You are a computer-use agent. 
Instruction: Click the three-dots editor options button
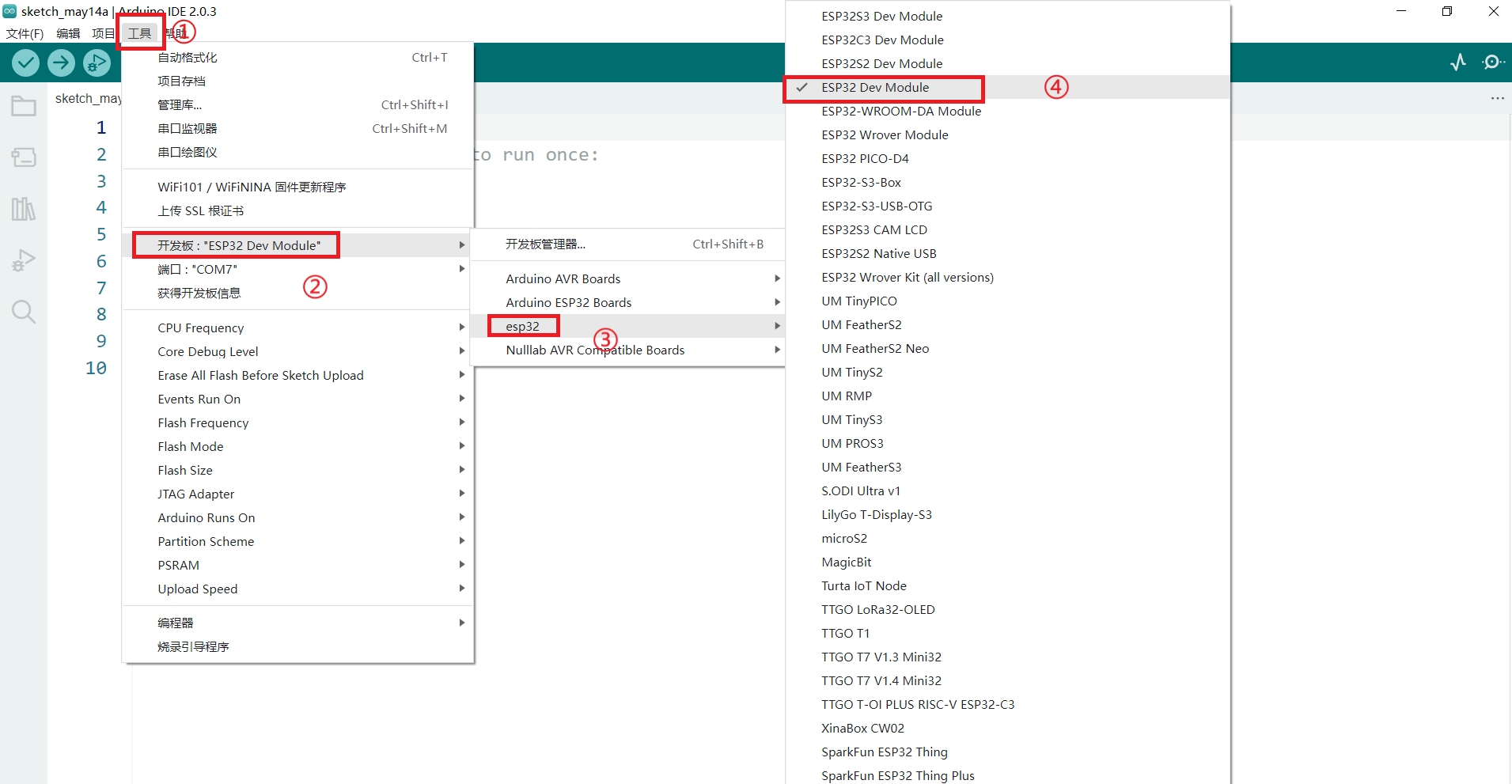click(1497, 99)
